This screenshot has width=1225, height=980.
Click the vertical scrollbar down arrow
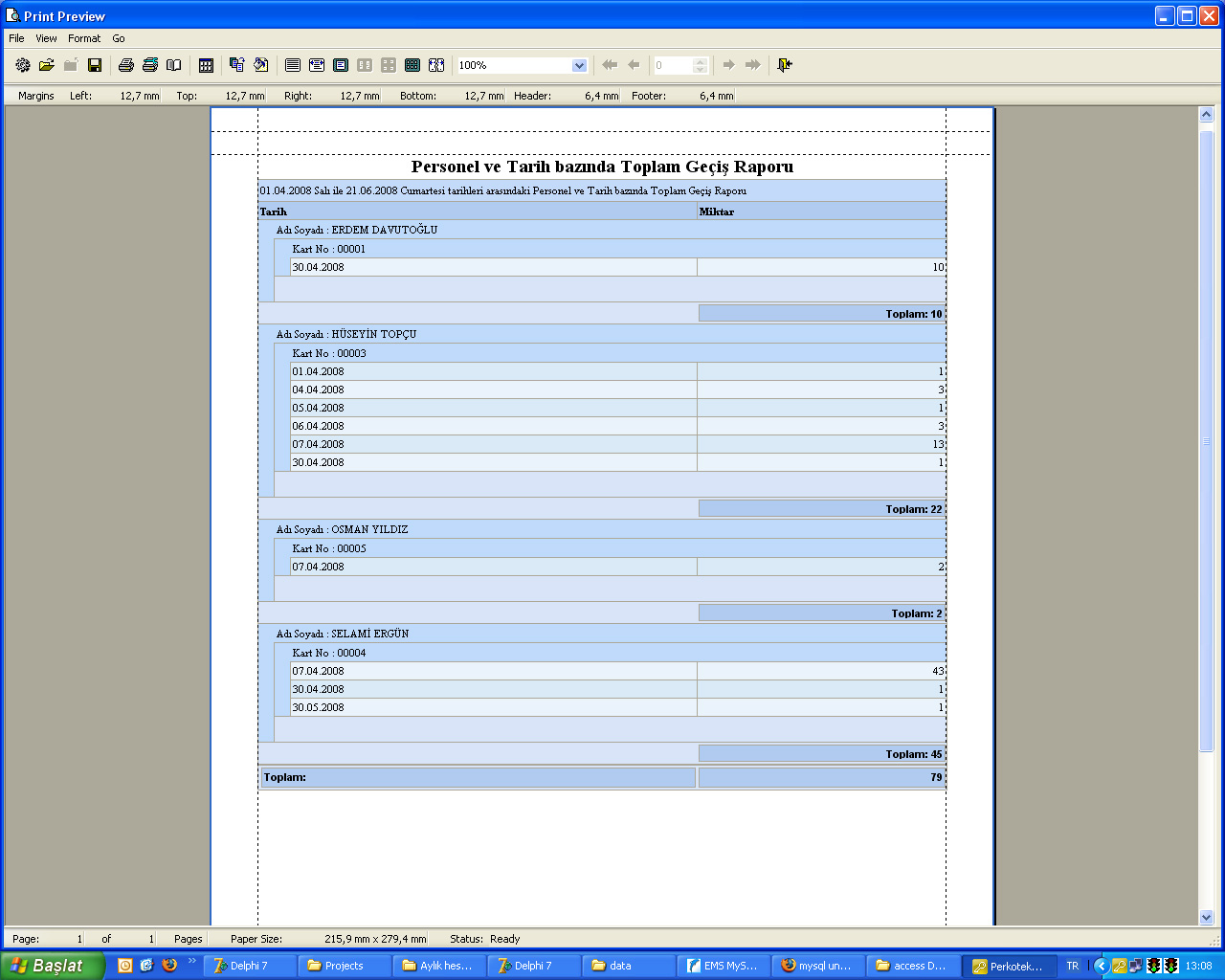coord(1206,917)
